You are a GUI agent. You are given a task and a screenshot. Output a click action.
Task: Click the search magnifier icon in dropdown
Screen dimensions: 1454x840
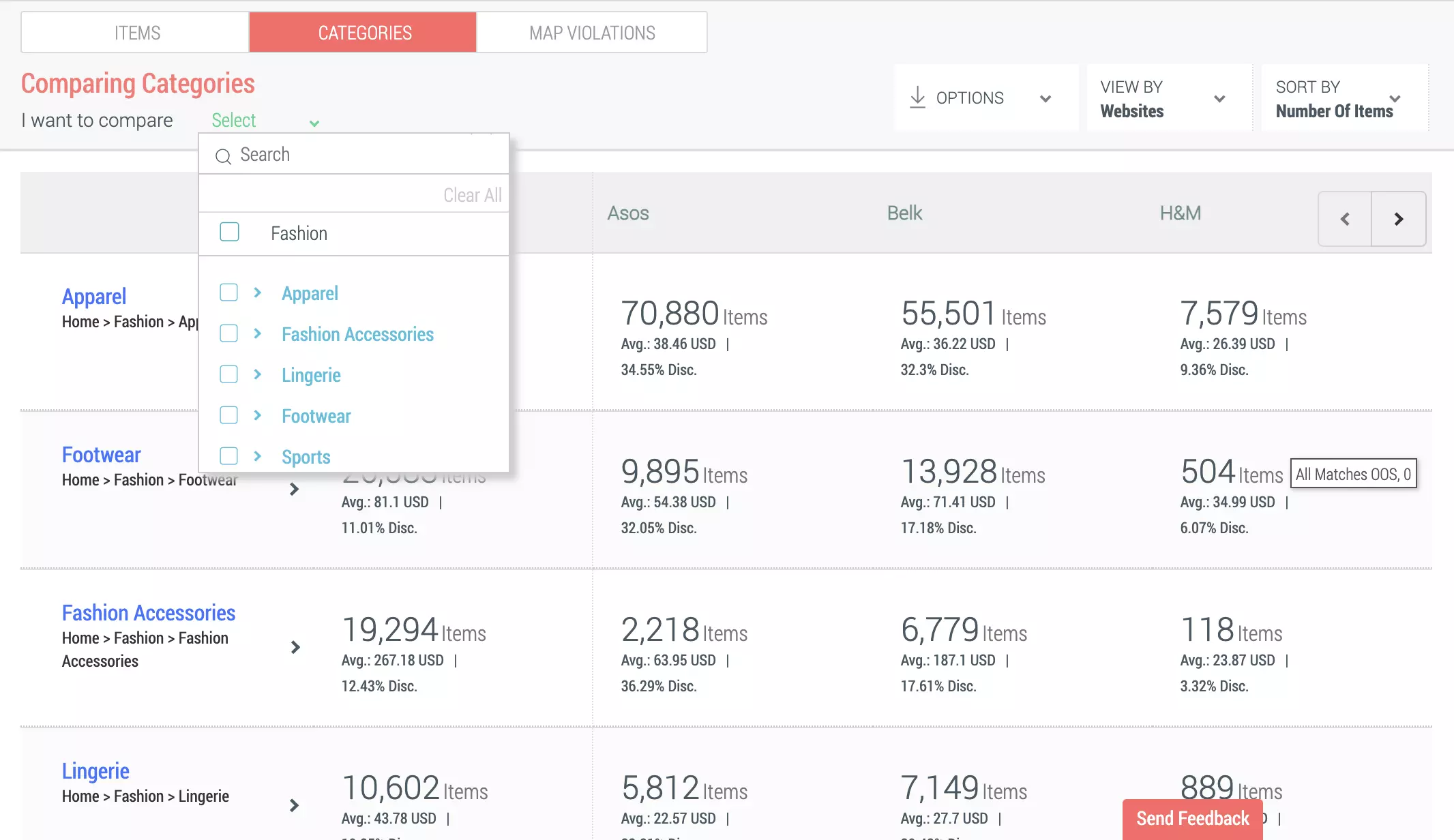[223, 155]
